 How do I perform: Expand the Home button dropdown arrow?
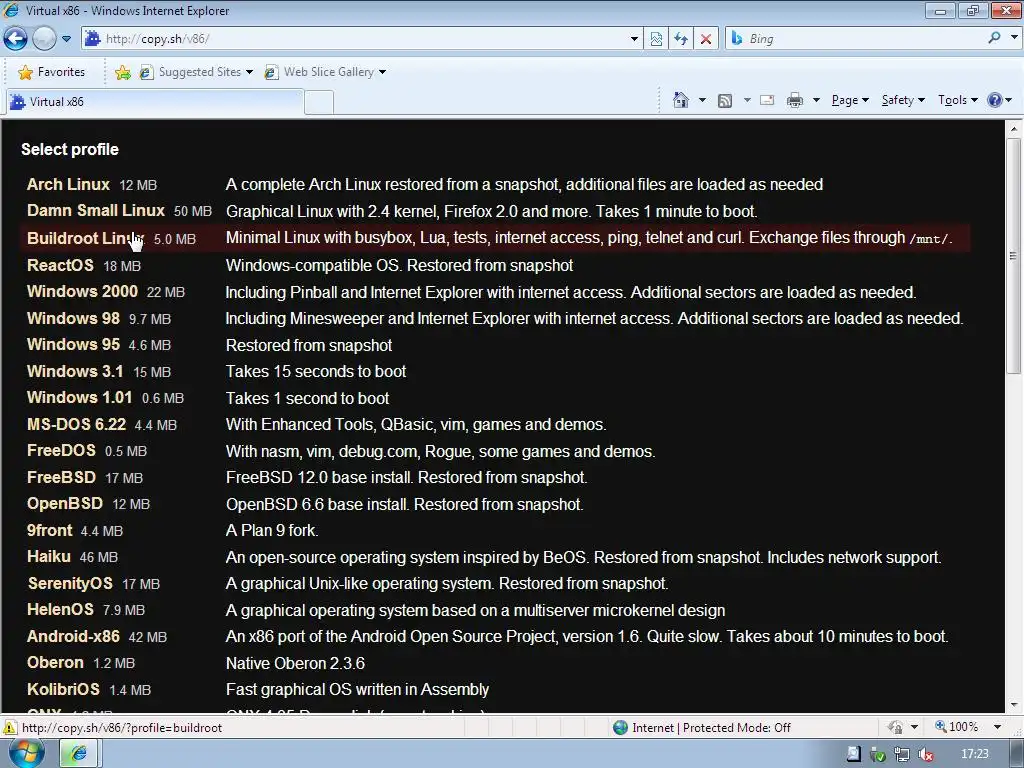[x=702, y=100]
